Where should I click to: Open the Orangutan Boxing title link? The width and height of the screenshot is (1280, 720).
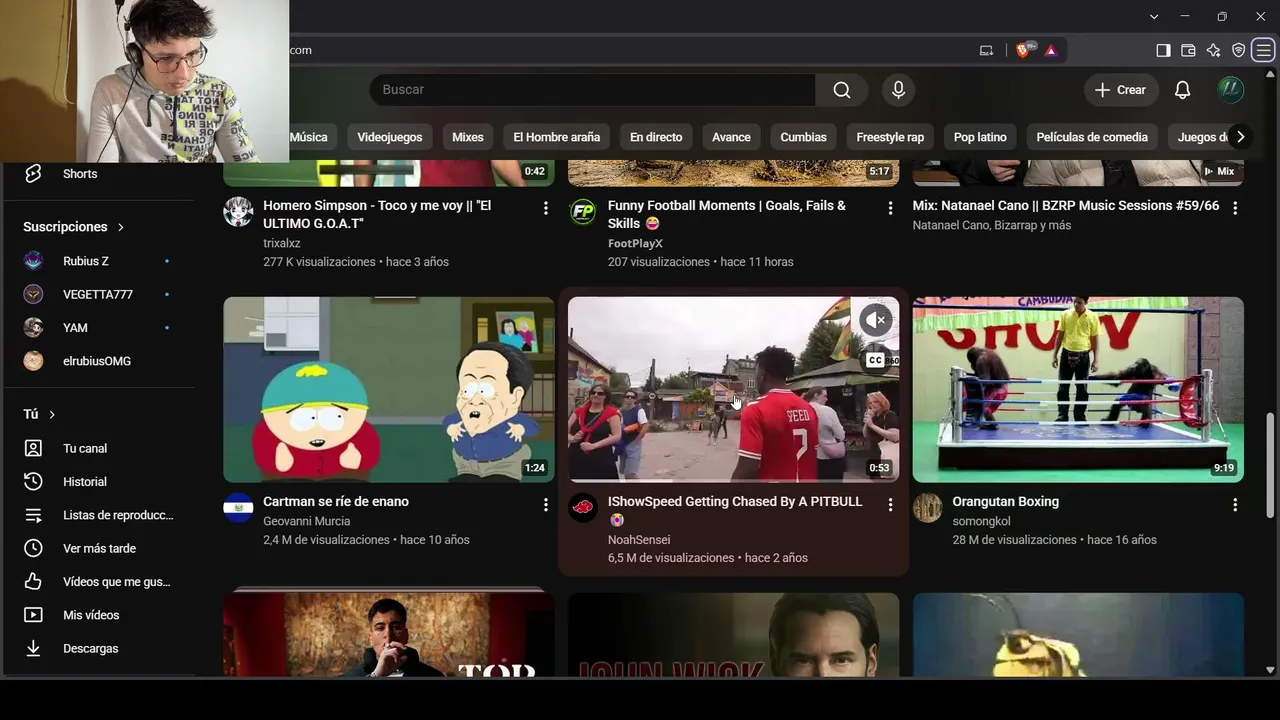point(1005,502)
